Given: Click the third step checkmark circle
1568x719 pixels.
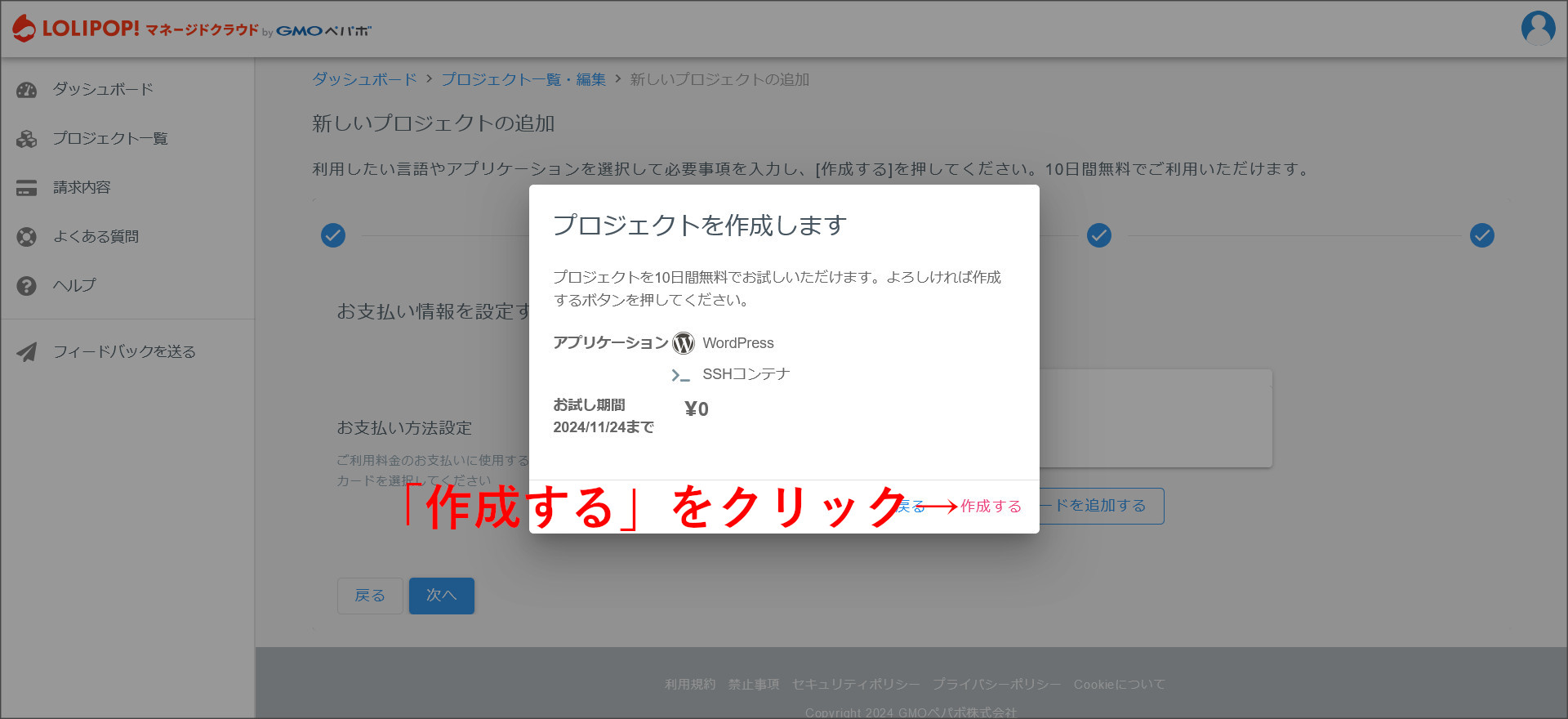Looking at the screenshot, I should (x=1099, y=235).
